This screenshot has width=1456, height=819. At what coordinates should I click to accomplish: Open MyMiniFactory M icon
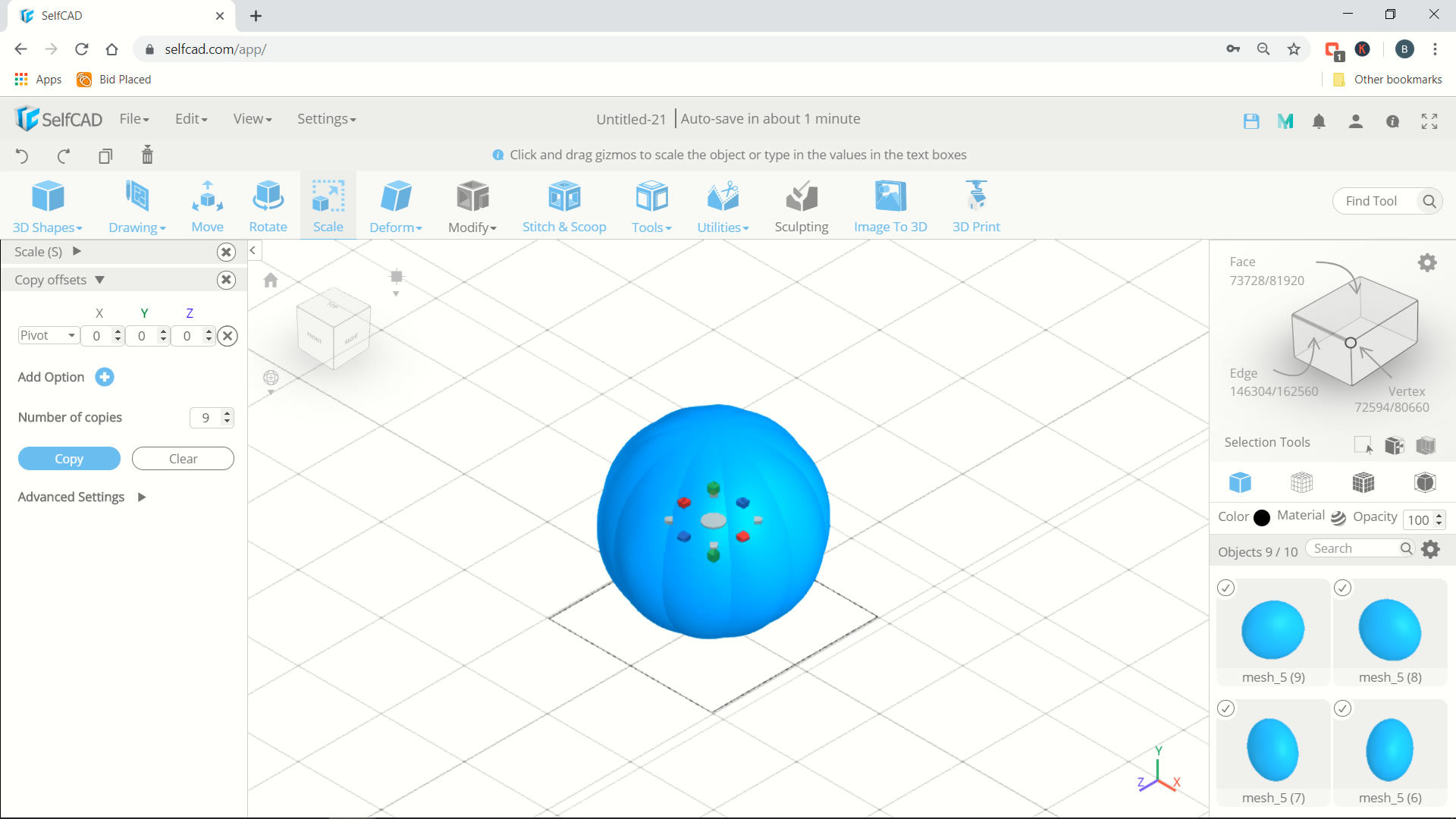click(x=1285, y=121)
